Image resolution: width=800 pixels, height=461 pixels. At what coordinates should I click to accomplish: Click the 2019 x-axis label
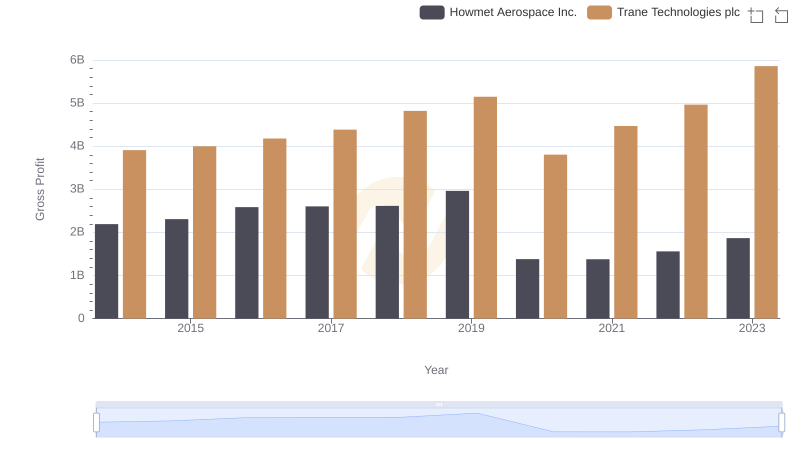coord(471,328)
